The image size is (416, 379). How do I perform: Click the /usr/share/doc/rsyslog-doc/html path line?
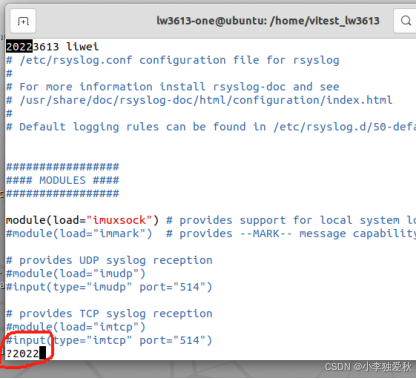tap(199, 100)
